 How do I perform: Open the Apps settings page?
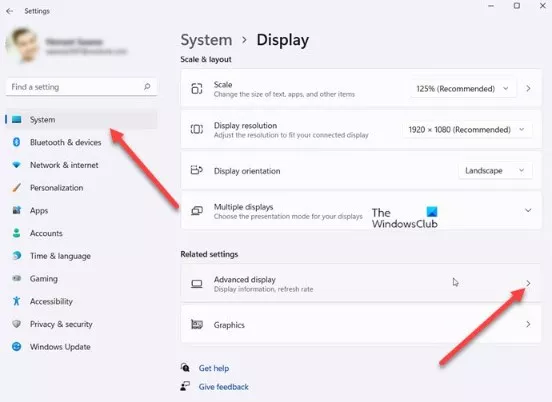tap(81, 211)
